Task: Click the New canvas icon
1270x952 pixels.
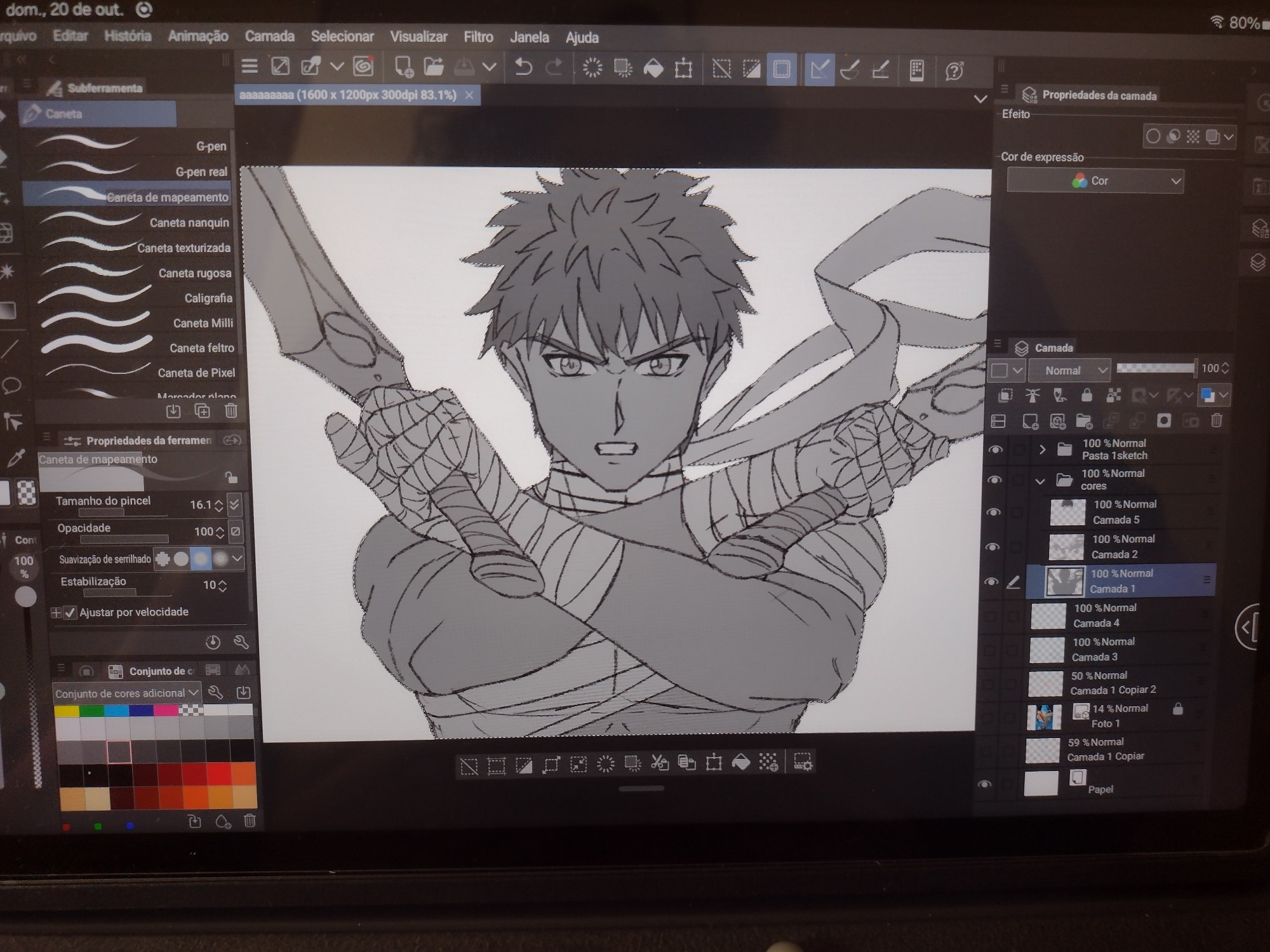Action: [404, 67]
